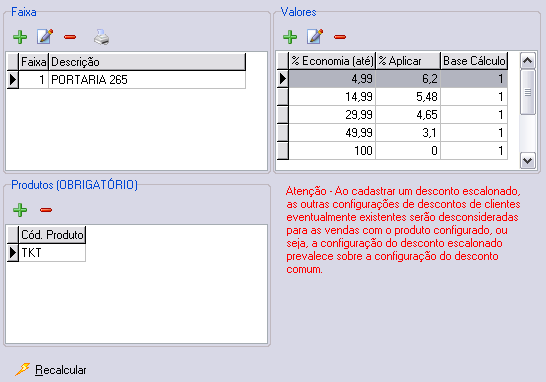Select the 5,48 aplicar cell
This screenshot has height=382, width=546.
point(408,96)
